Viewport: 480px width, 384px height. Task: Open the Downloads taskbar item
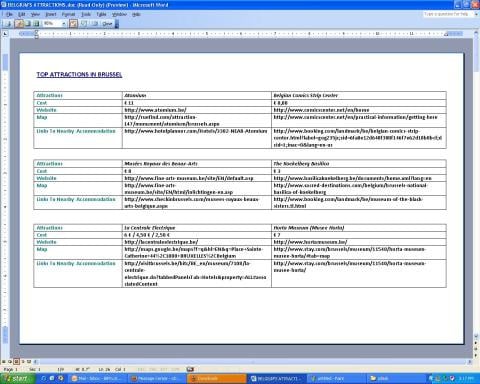coord(217,379)
